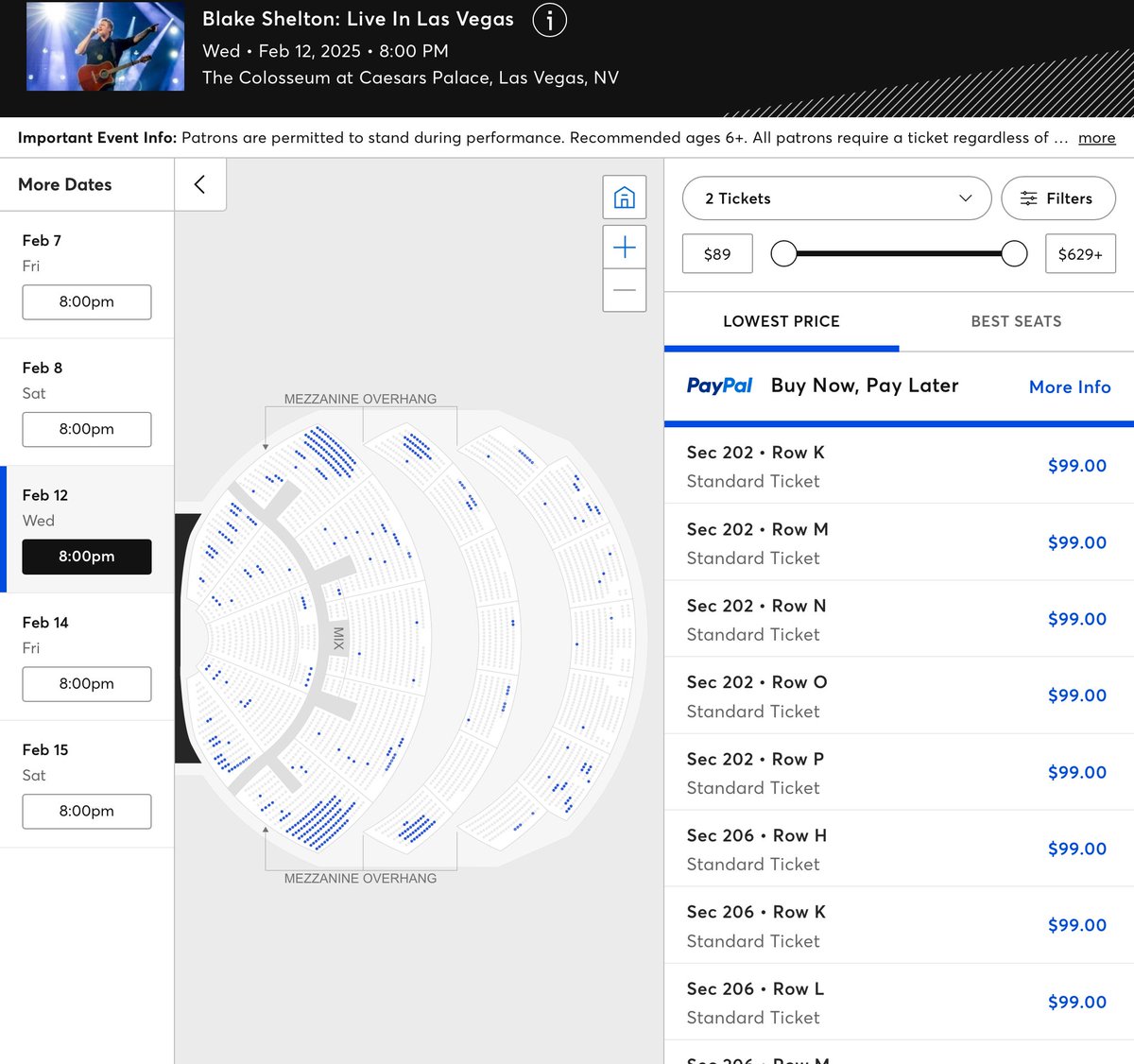Expand Important Event Info with more link
Image resolution: width=1134 pixels, height=1064 pixels.
click(x=1096, y=138)
